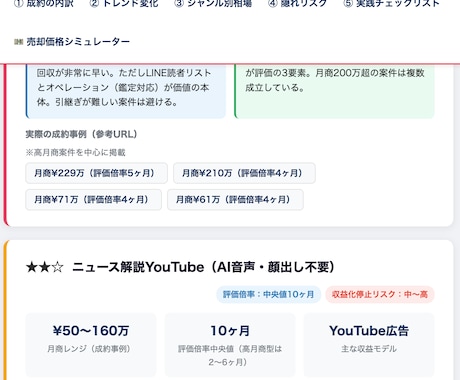Go to the ② トレンド変化 tab
460x380 pixels.
tap(124, 3)
